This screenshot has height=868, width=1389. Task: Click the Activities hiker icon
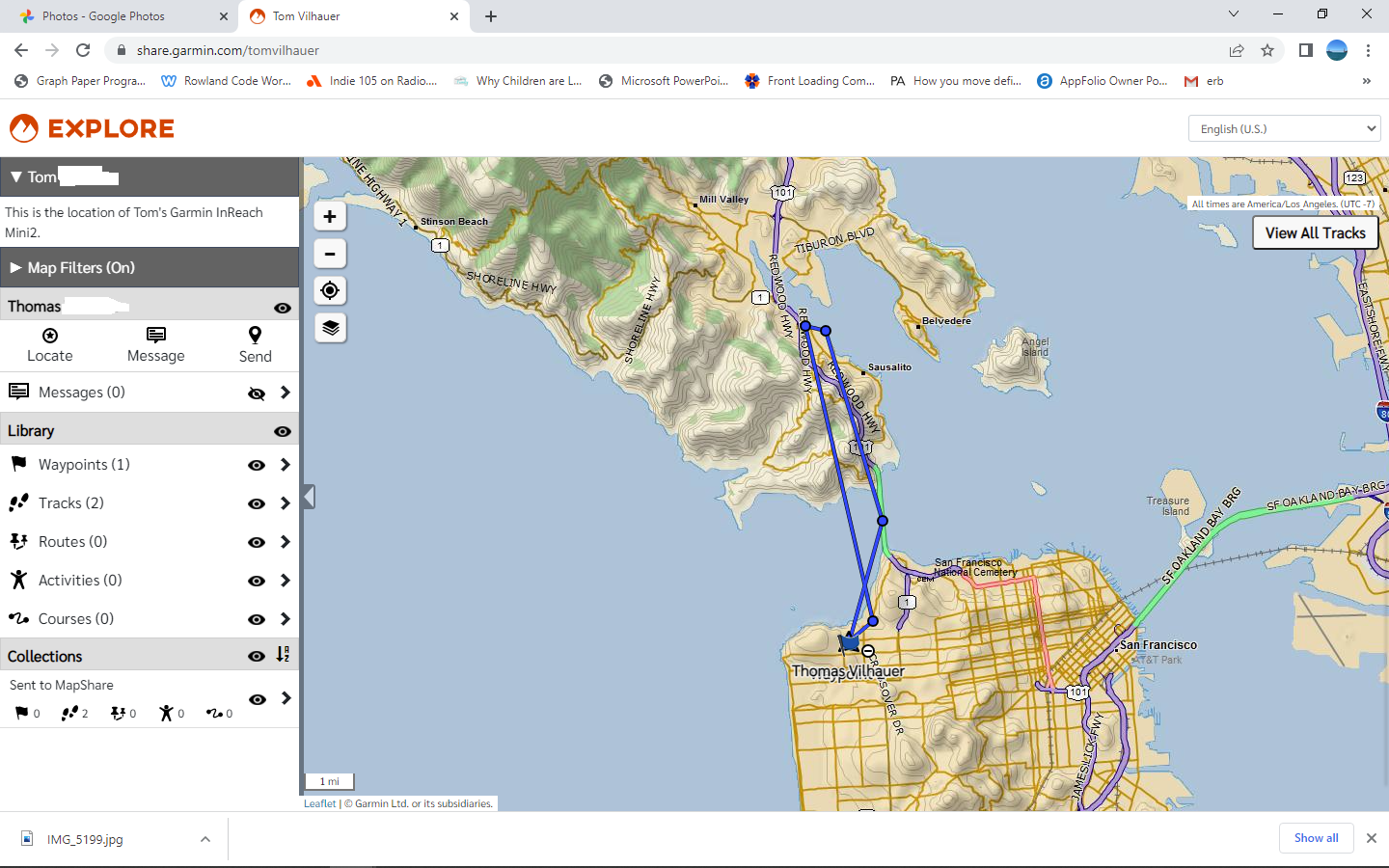pyautogui.click(x=18, y=580)
